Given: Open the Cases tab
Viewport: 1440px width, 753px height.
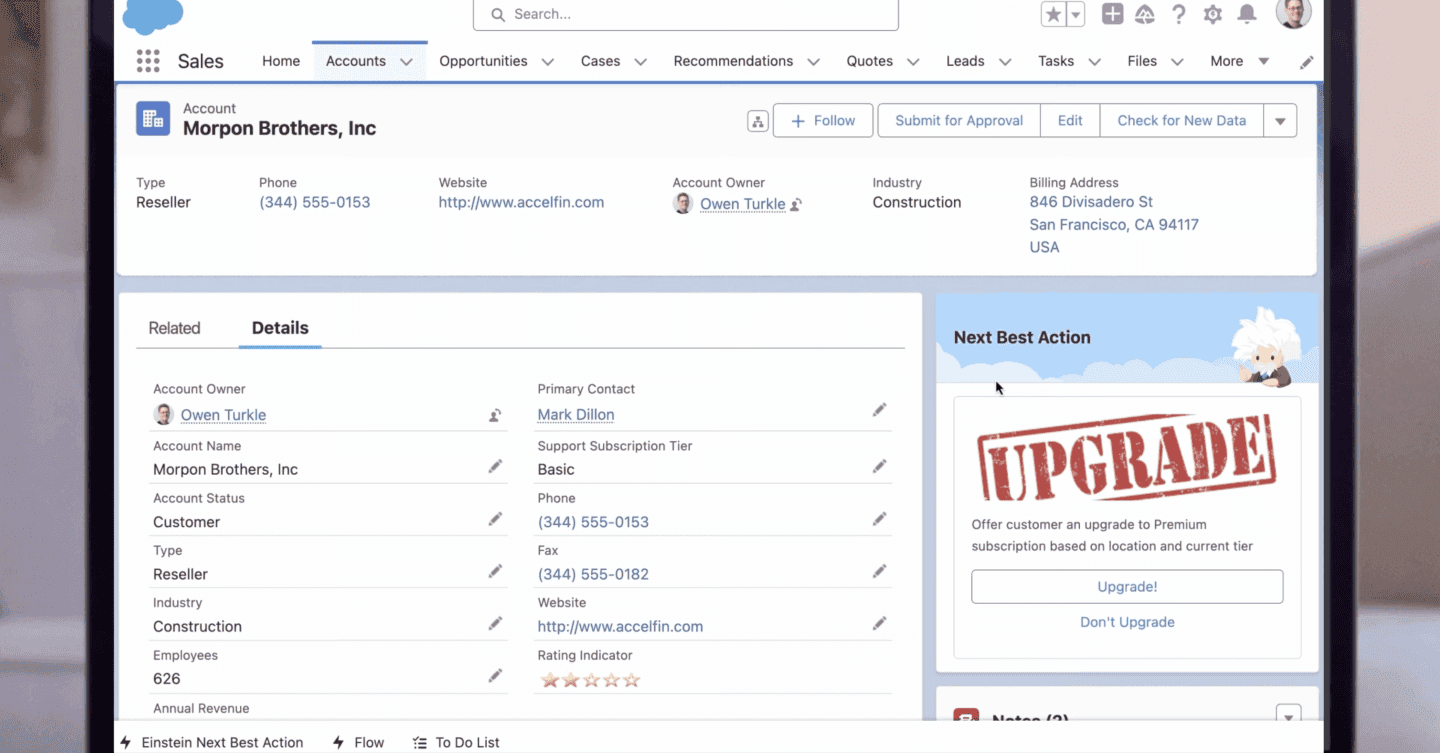Looking at the screenshot, I should tap(600, 61).
